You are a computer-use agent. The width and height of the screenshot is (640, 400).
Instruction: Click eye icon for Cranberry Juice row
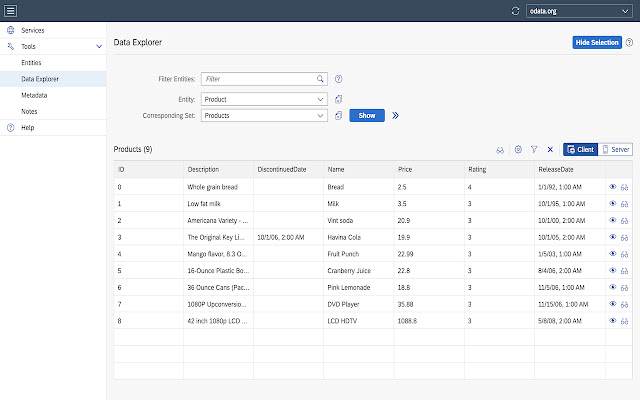612,271
